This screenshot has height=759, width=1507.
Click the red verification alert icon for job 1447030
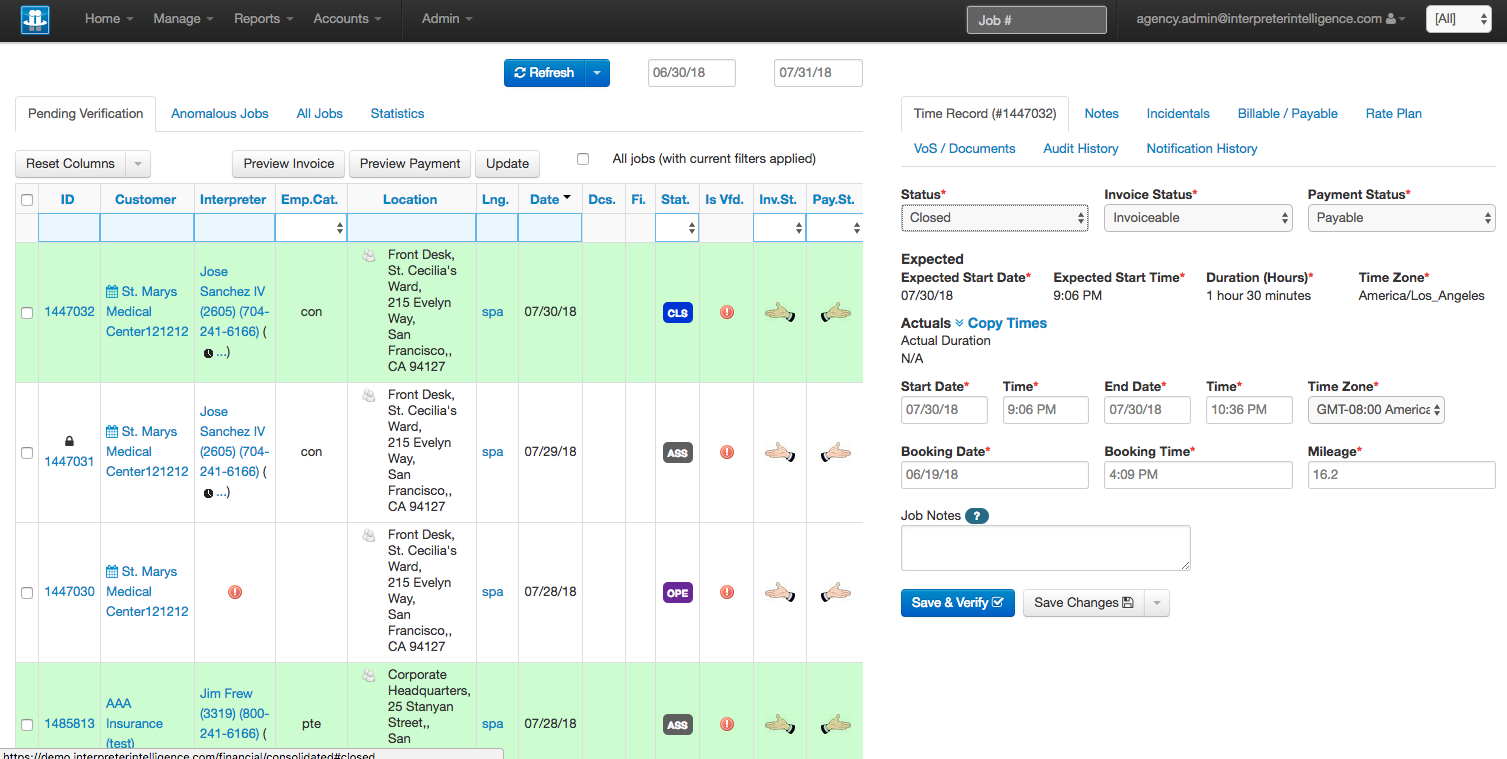[727, 592]
